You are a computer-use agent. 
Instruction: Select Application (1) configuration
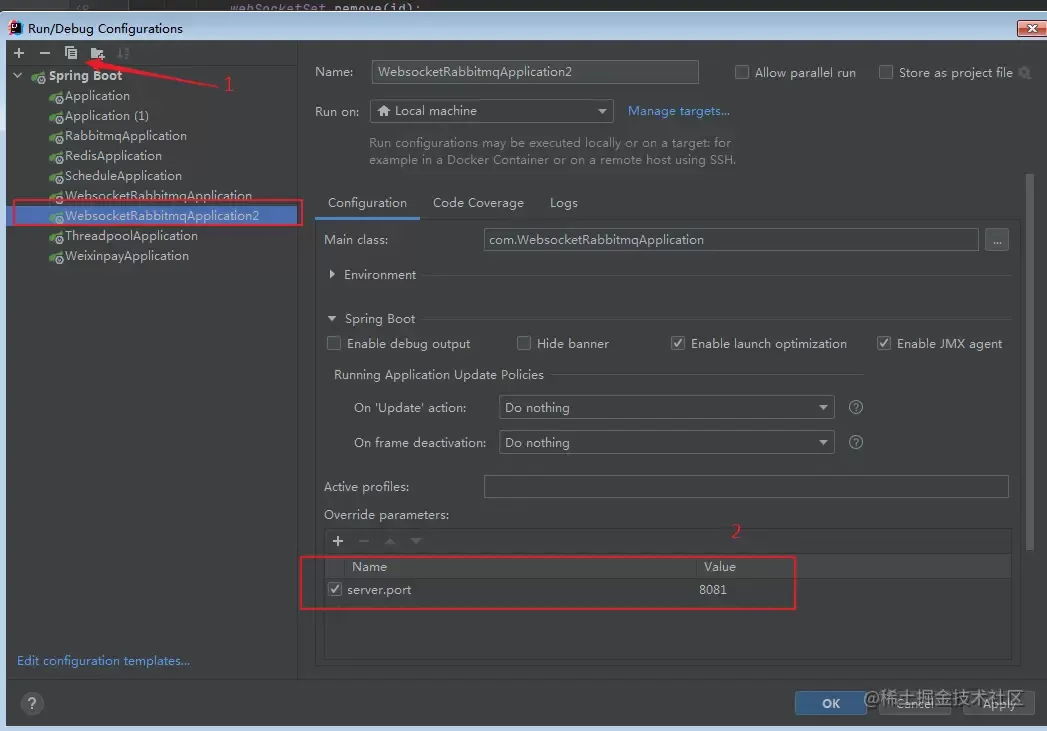[106, 115]
